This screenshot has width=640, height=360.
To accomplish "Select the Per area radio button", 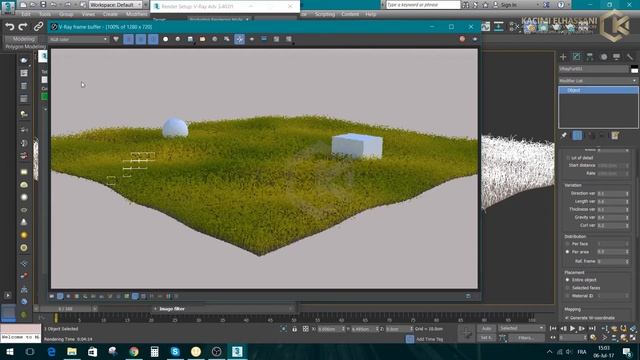I will click(x=567, y=252).
